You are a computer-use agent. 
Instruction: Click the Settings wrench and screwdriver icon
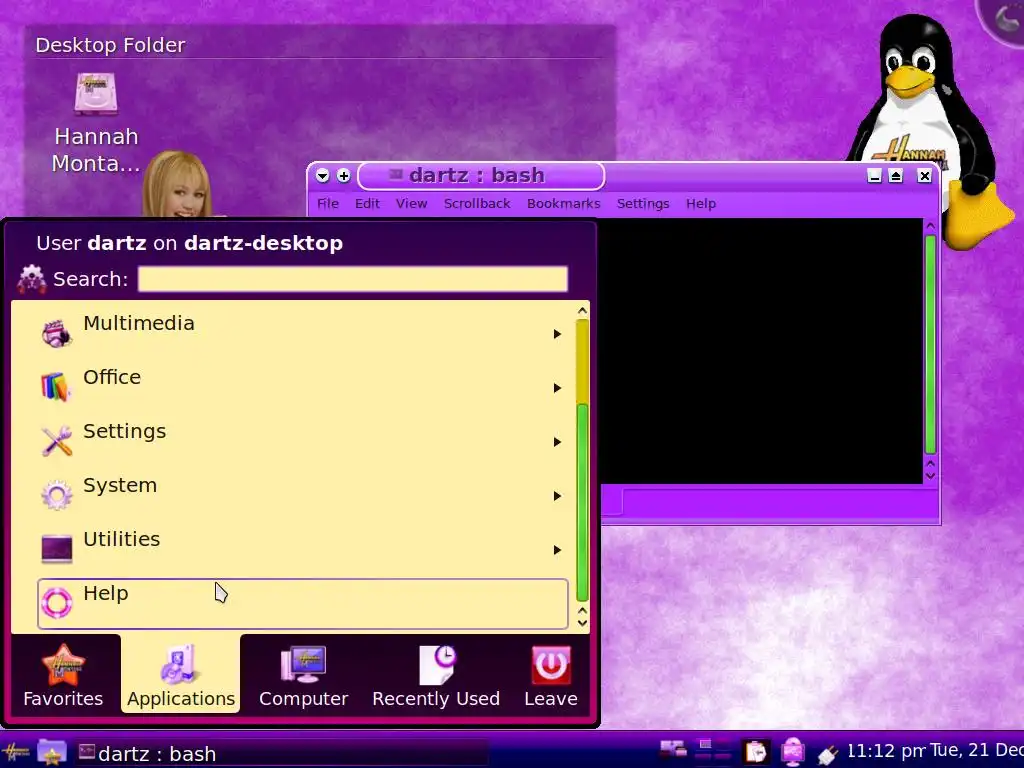coord(57,441)
